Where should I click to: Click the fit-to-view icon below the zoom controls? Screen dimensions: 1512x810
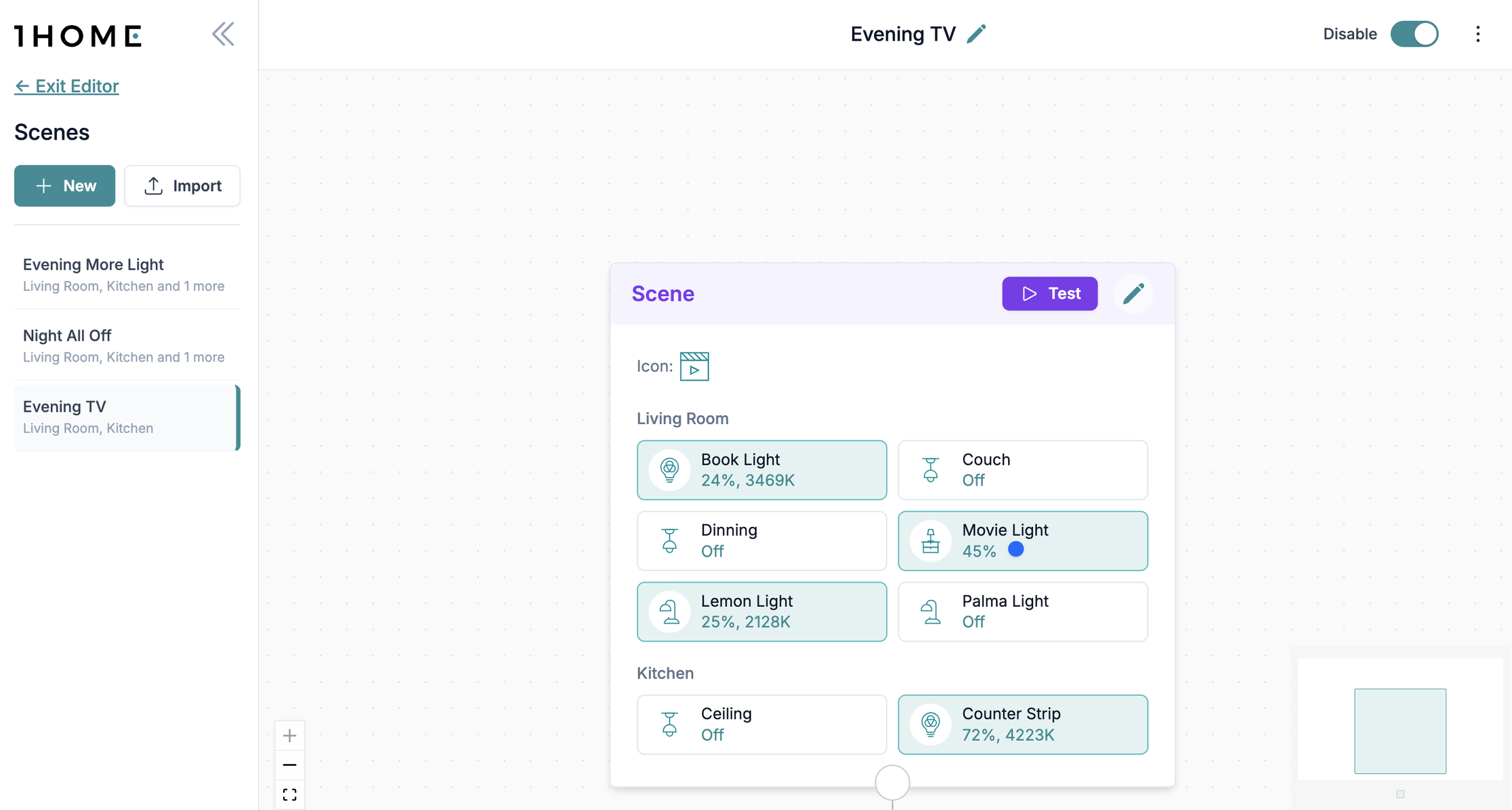coord(289,794)
